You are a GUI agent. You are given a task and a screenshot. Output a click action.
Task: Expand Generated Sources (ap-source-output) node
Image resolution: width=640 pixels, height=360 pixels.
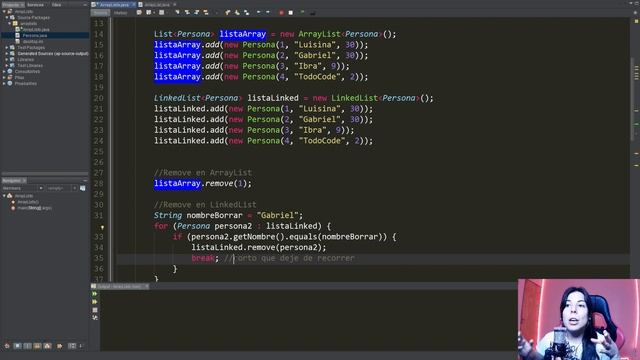coord(7,53)
